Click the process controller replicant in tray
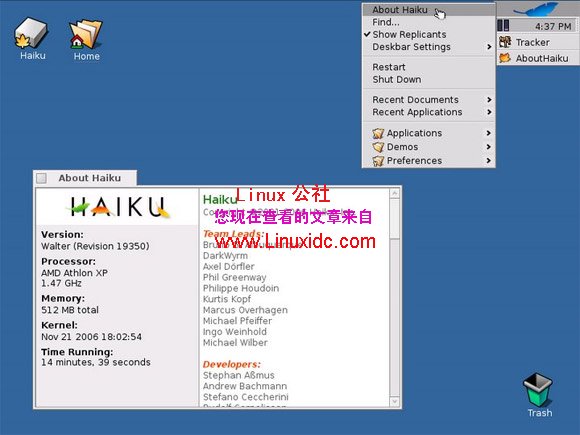 [x=503, y=26]
